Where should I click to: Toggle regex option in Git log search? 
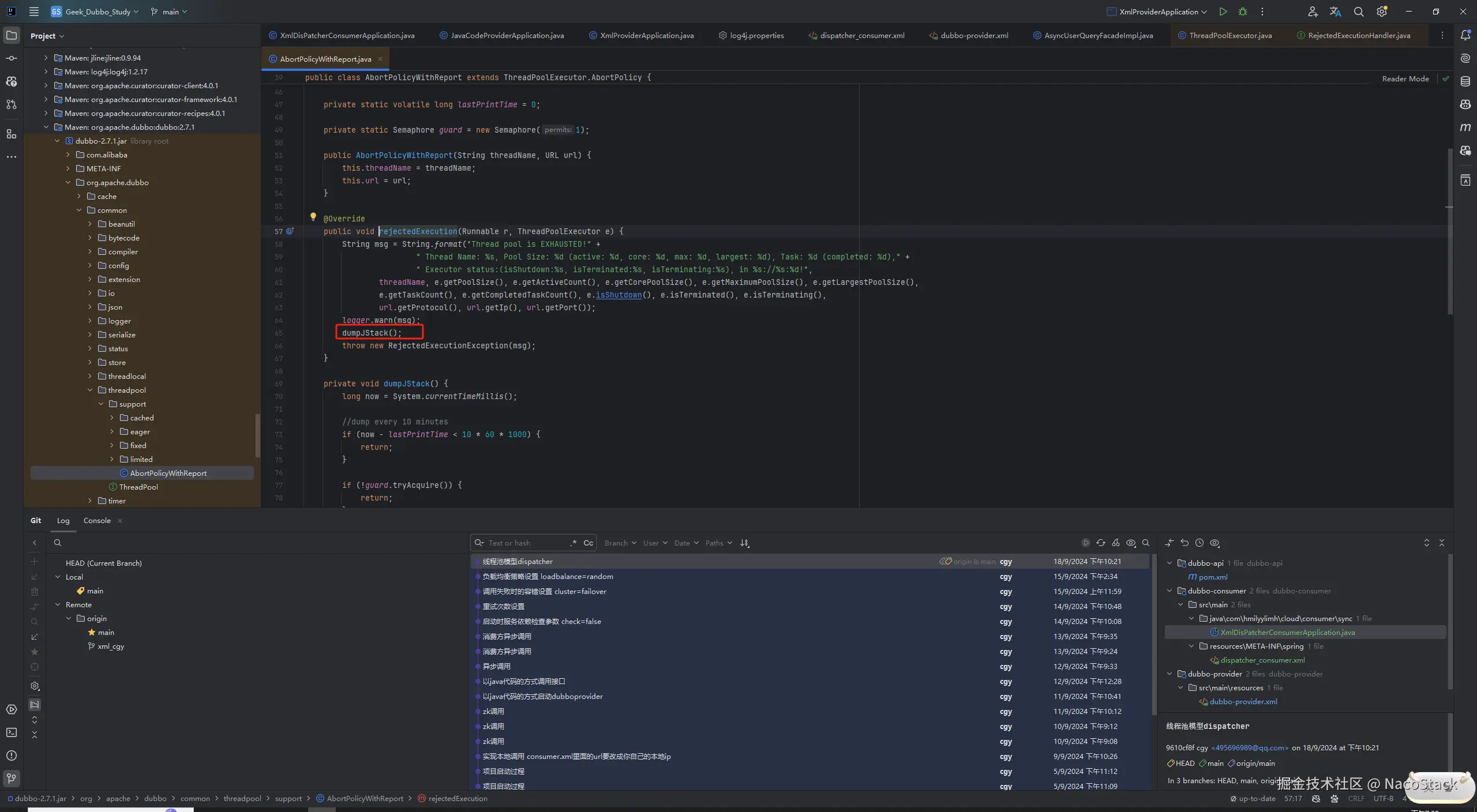573,543
